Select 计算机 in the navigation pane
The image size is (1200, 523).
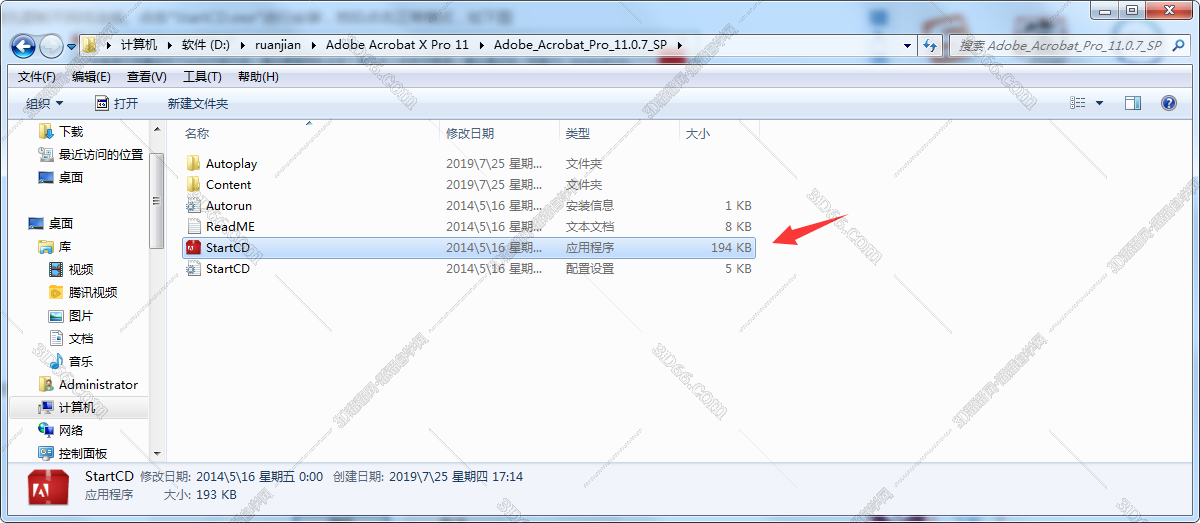click(77, 407)
